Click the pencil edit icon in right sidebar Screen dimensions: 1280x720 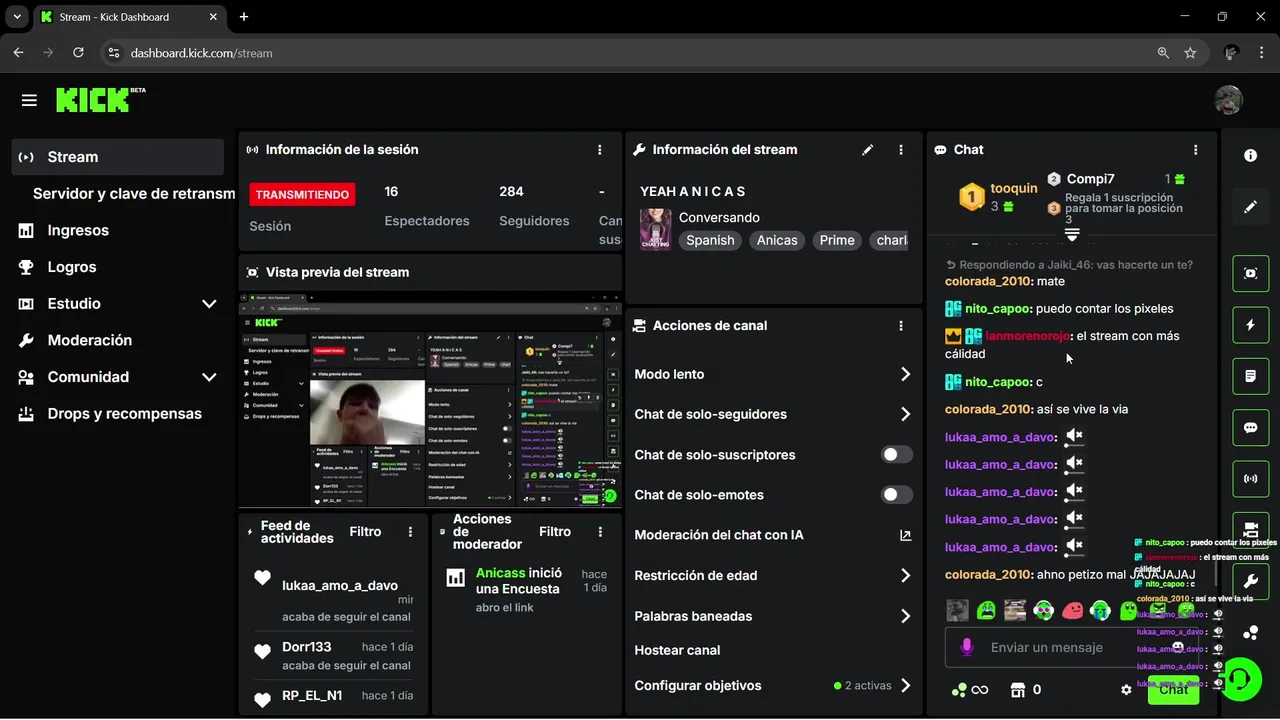1250,207
